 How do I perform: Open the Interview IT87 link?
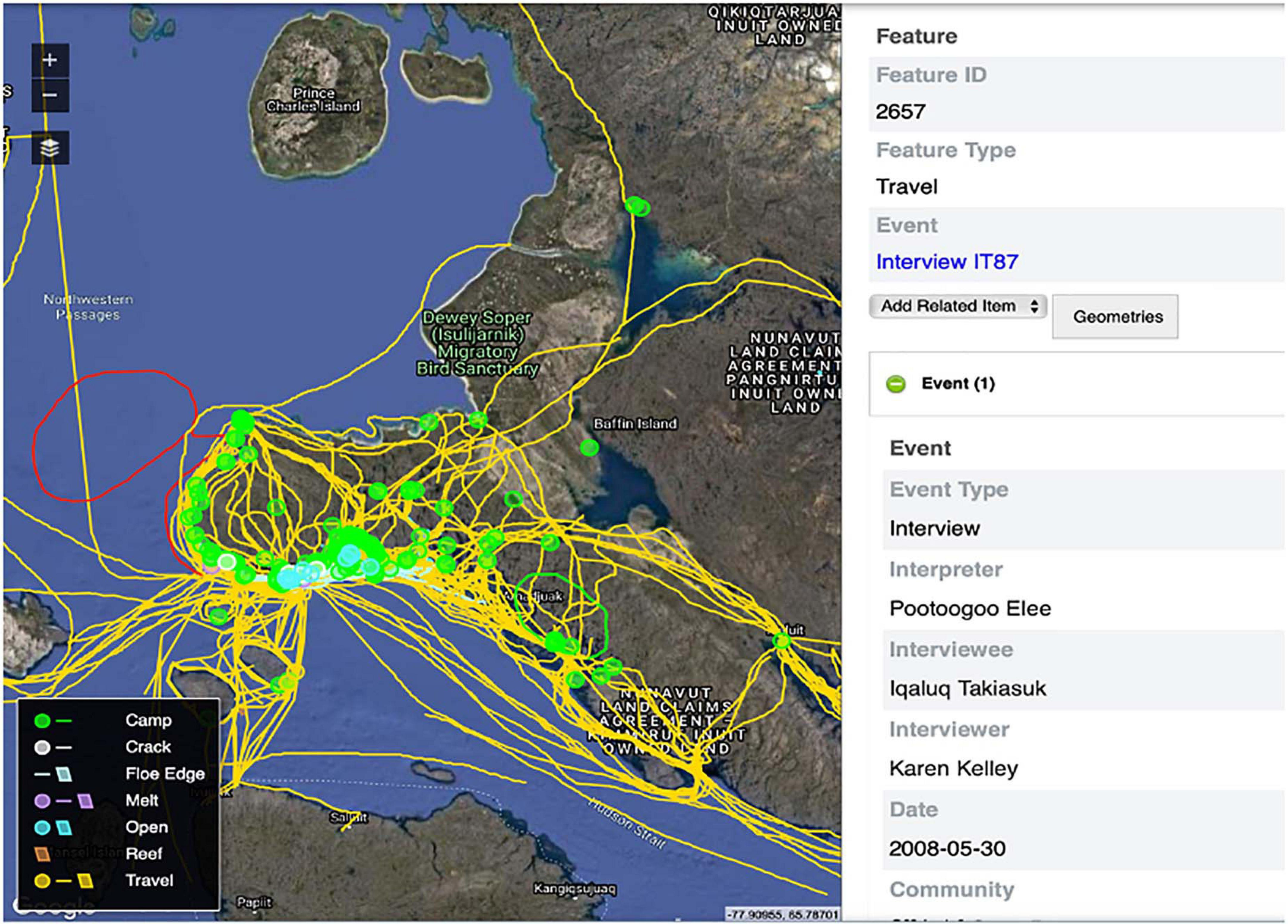point(947,262)
